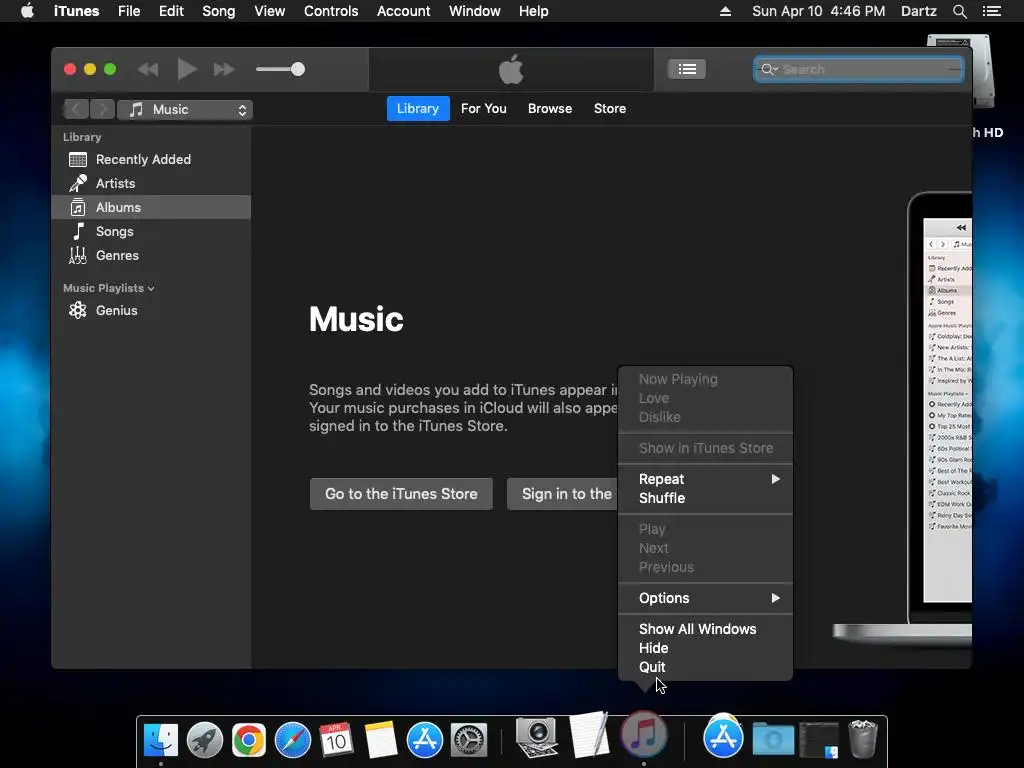Image resolution: width=1024 pixels, height=768 pixels.
Task: Choose Quit in the dock menu
Action: coord(705,667)
